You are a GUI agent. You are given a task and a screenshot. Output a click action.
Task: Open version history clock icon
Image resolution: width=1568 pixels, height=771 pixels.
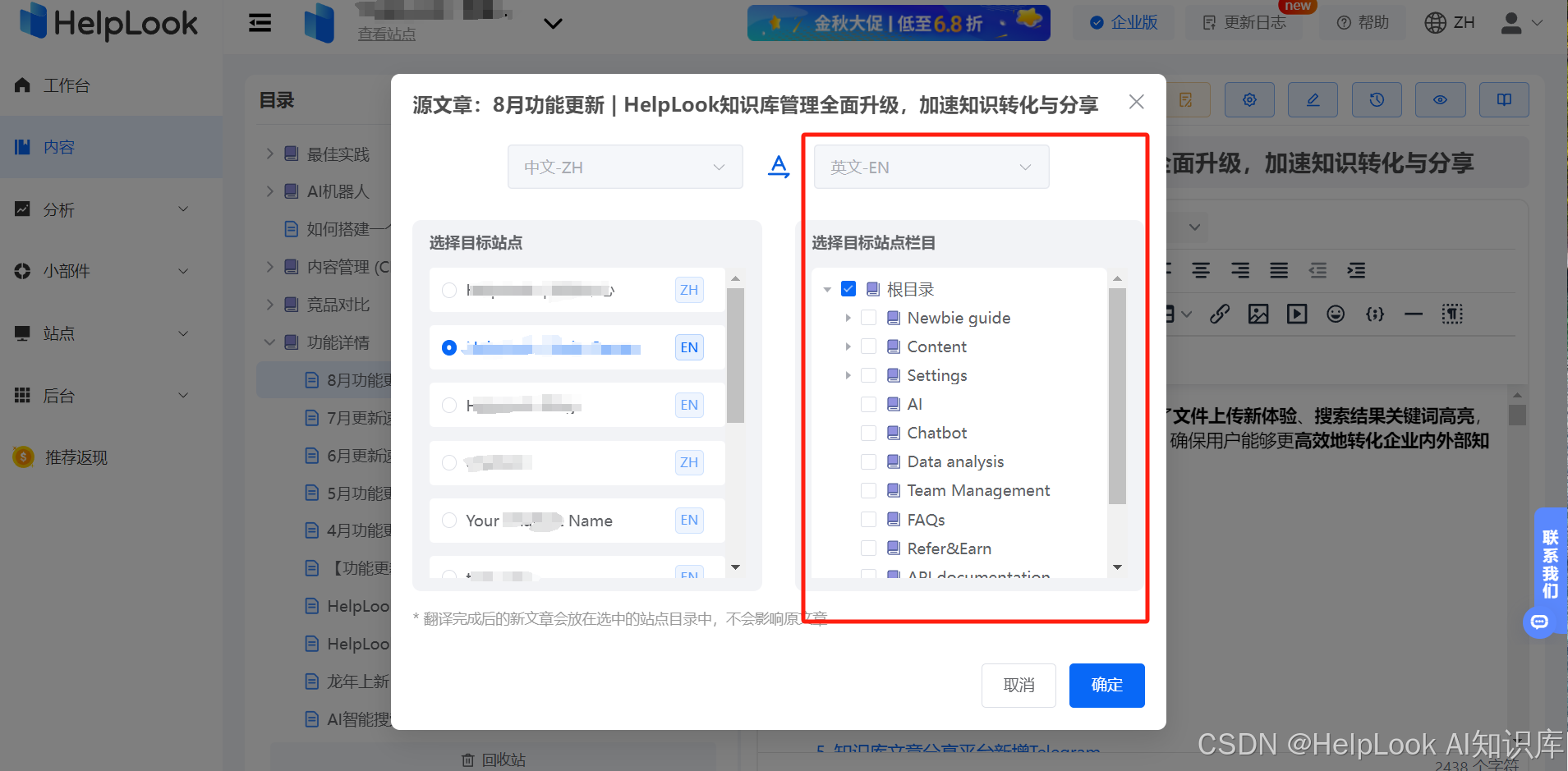click(1377, 99)
